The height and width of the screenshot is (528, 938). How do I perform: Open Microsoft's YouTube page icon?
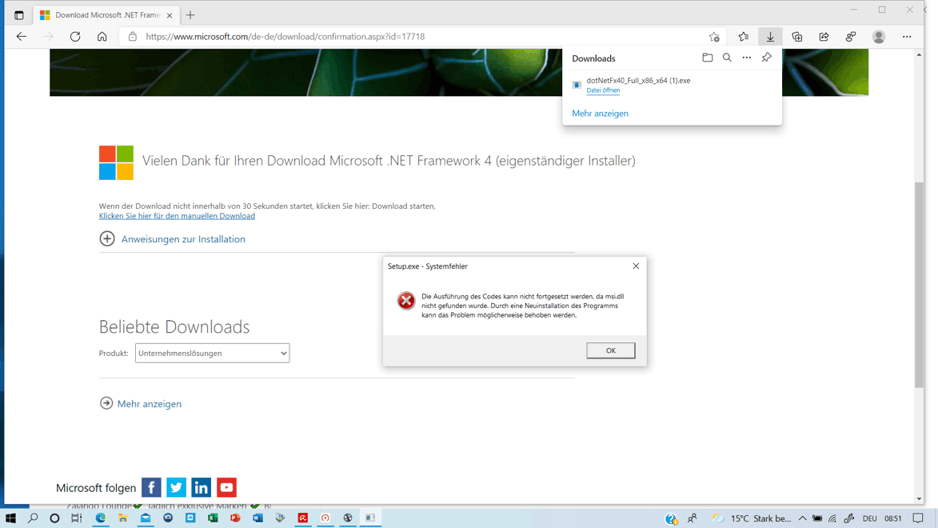tap(227, 487)
